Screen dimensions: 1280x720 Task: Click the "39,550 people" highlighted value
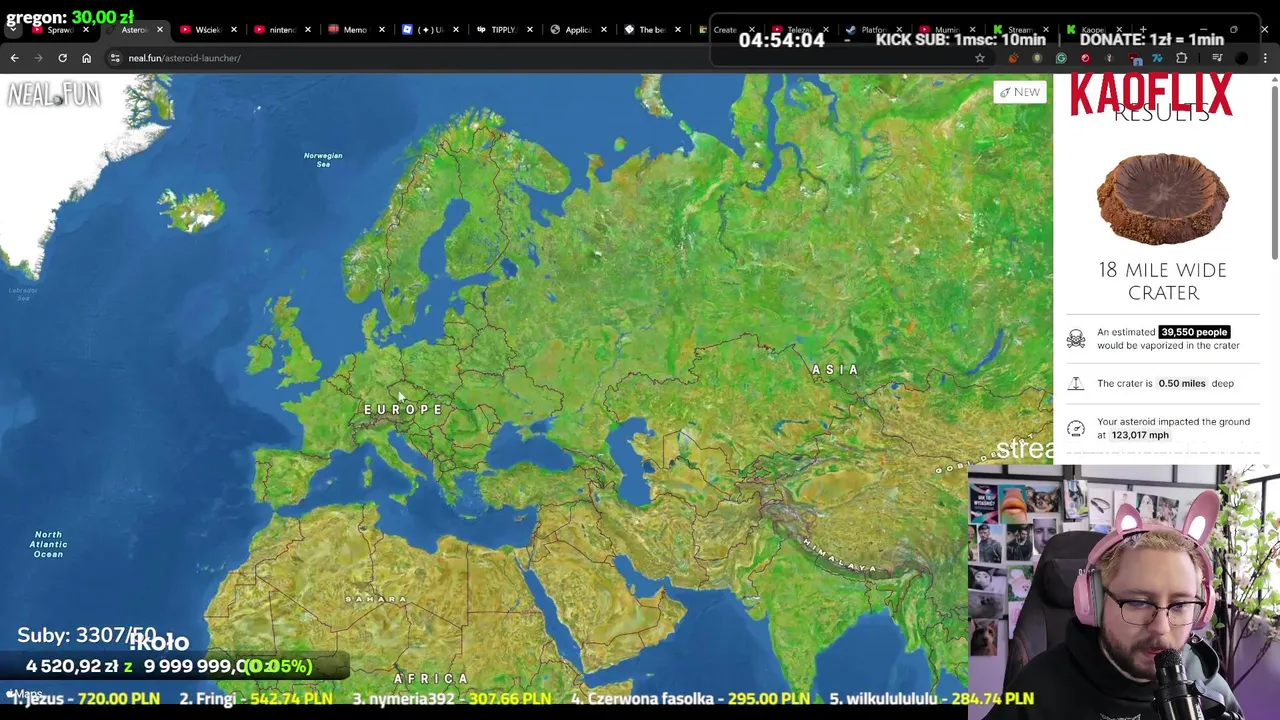click(1194, 332)
